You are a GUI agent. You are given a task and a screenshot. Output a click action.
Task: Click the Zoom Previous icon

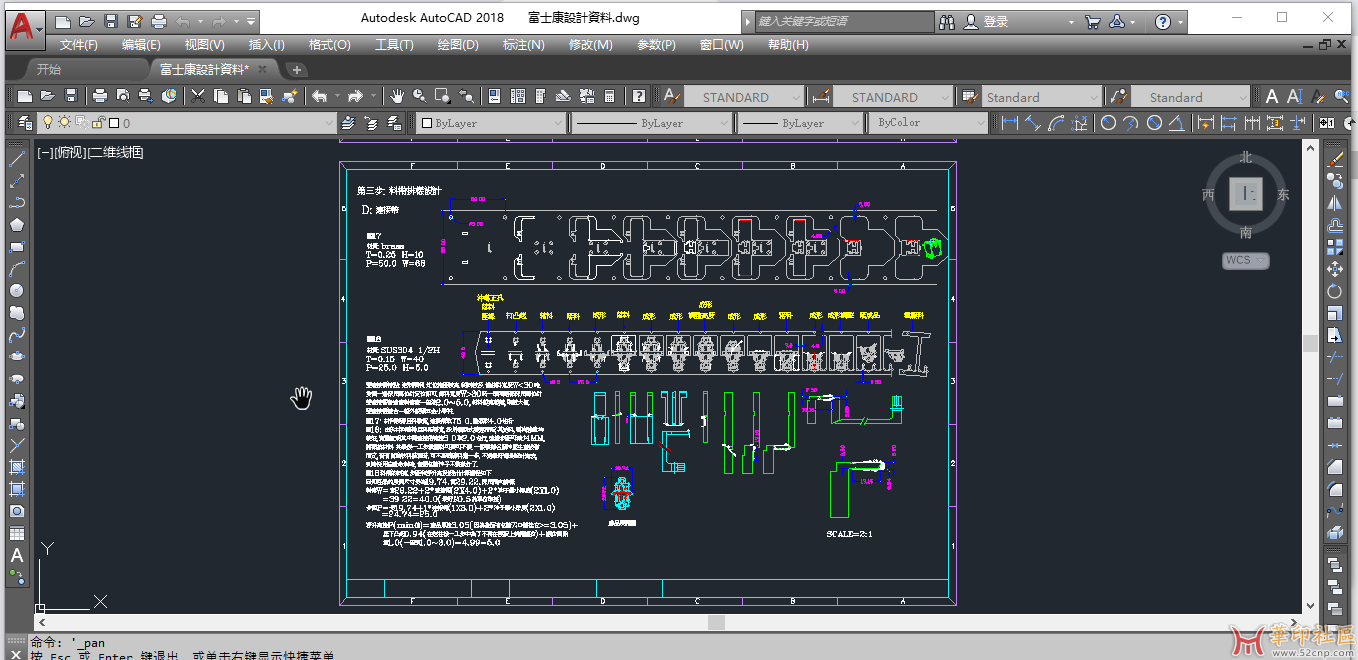tap(466, 96)
